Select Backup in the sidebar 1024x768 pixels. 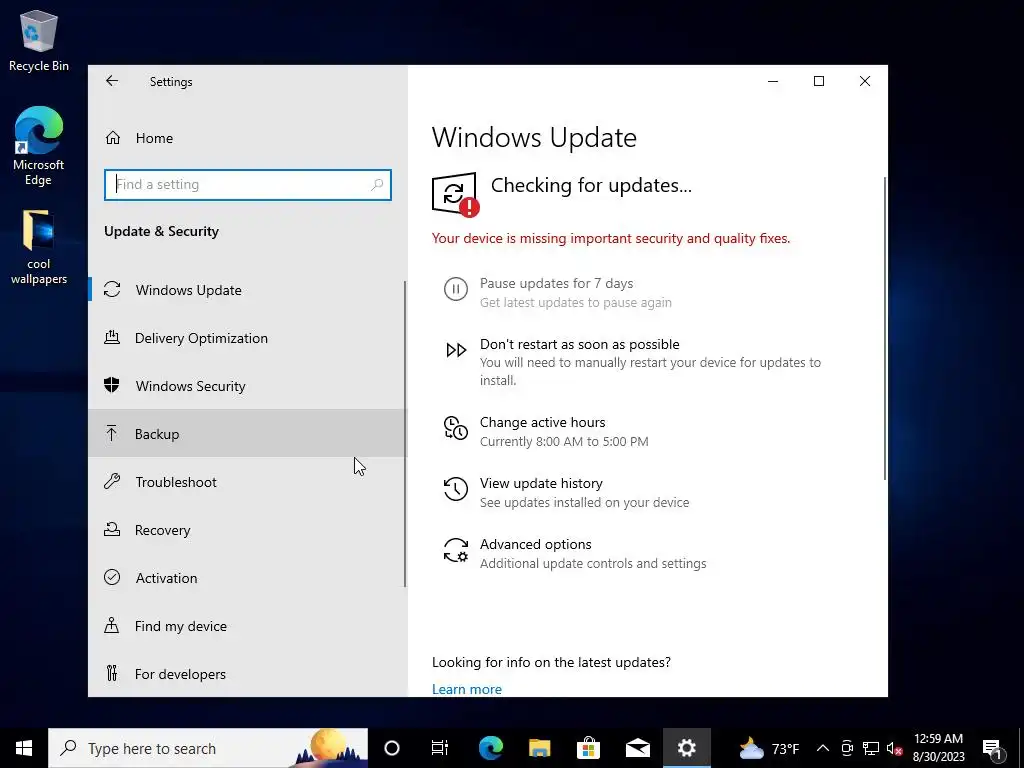(x=247, y=434)
